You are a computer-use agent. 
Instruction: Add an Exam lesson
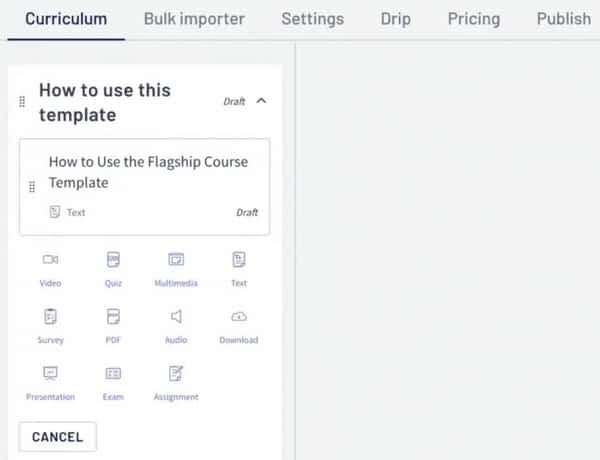[x=113, y=383]
